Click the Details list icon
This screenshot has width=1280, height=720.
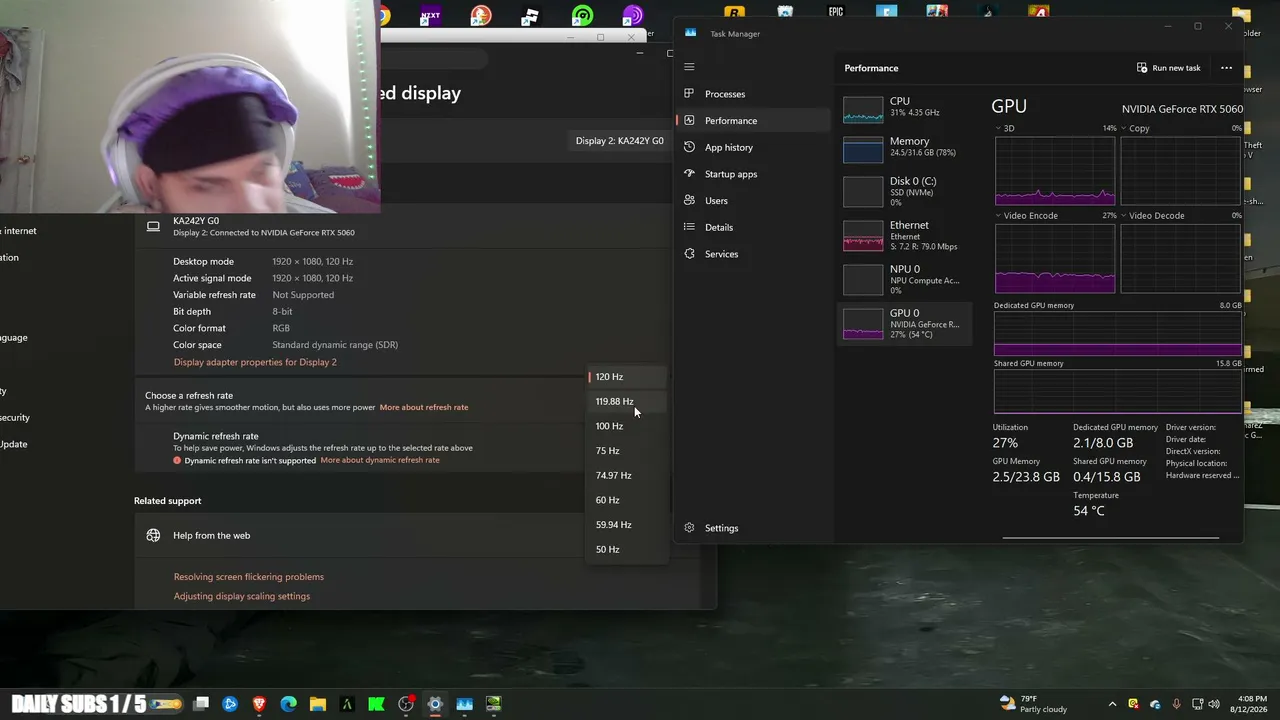pyautogui.click(x=689, y=227)
